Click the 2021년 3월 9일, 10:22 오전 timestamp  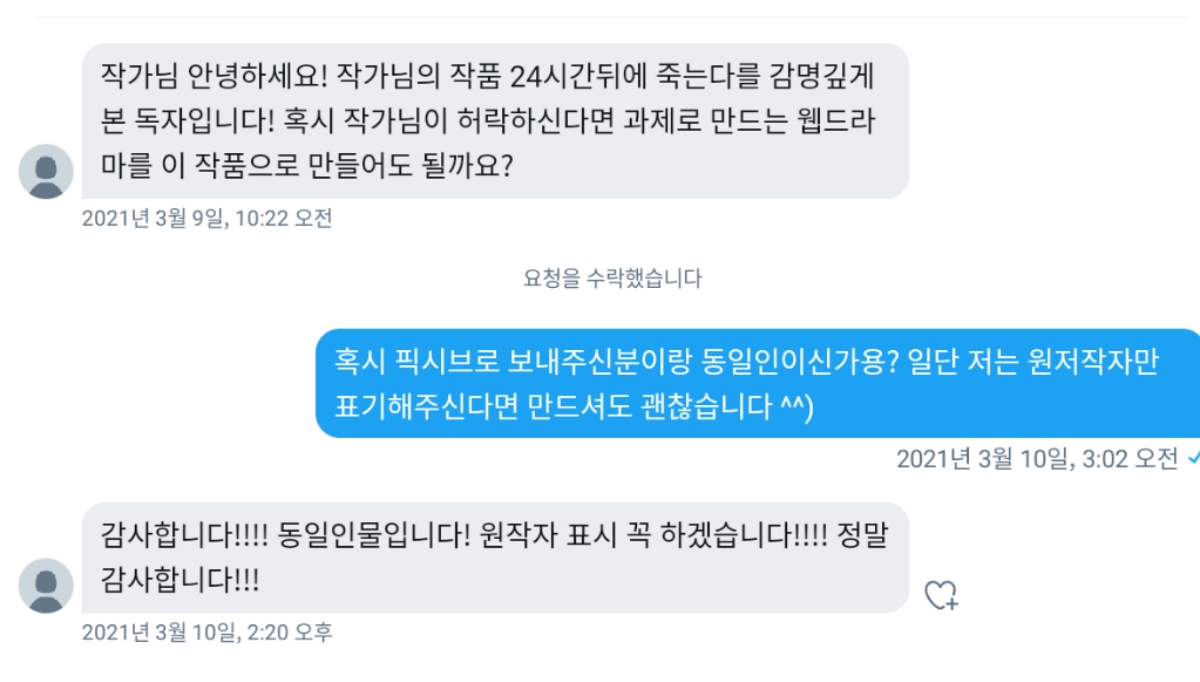[207, 218]
